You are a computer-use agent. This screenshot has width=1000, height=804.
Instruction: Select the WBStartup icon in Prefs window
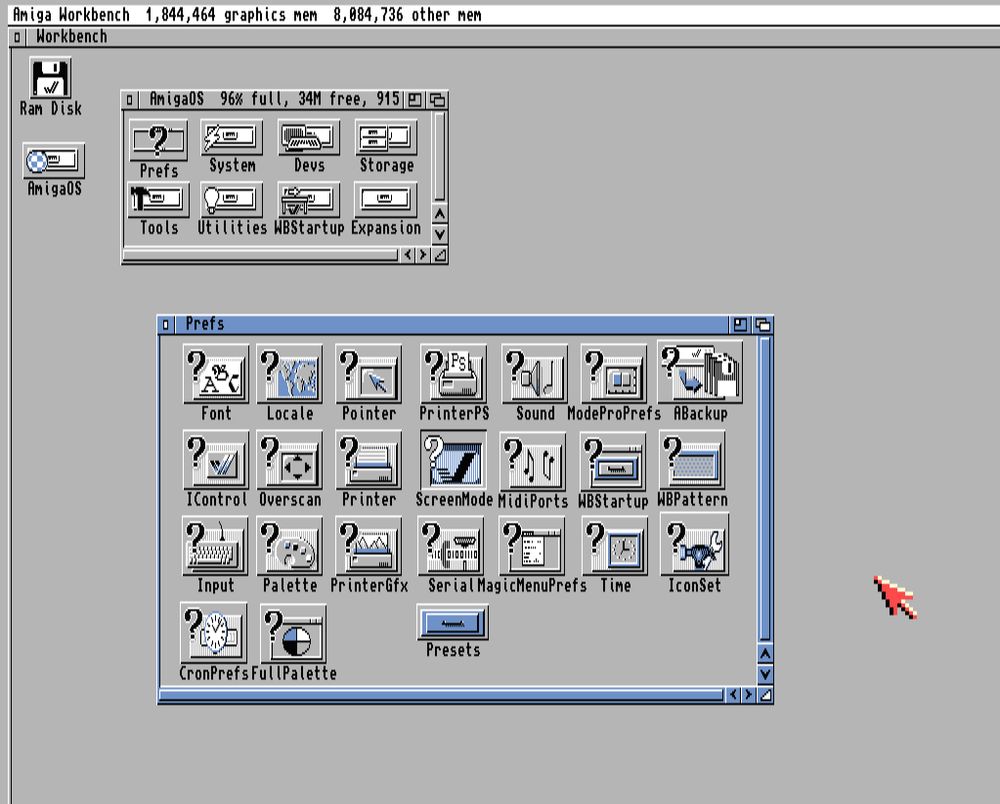coord(613,462)
